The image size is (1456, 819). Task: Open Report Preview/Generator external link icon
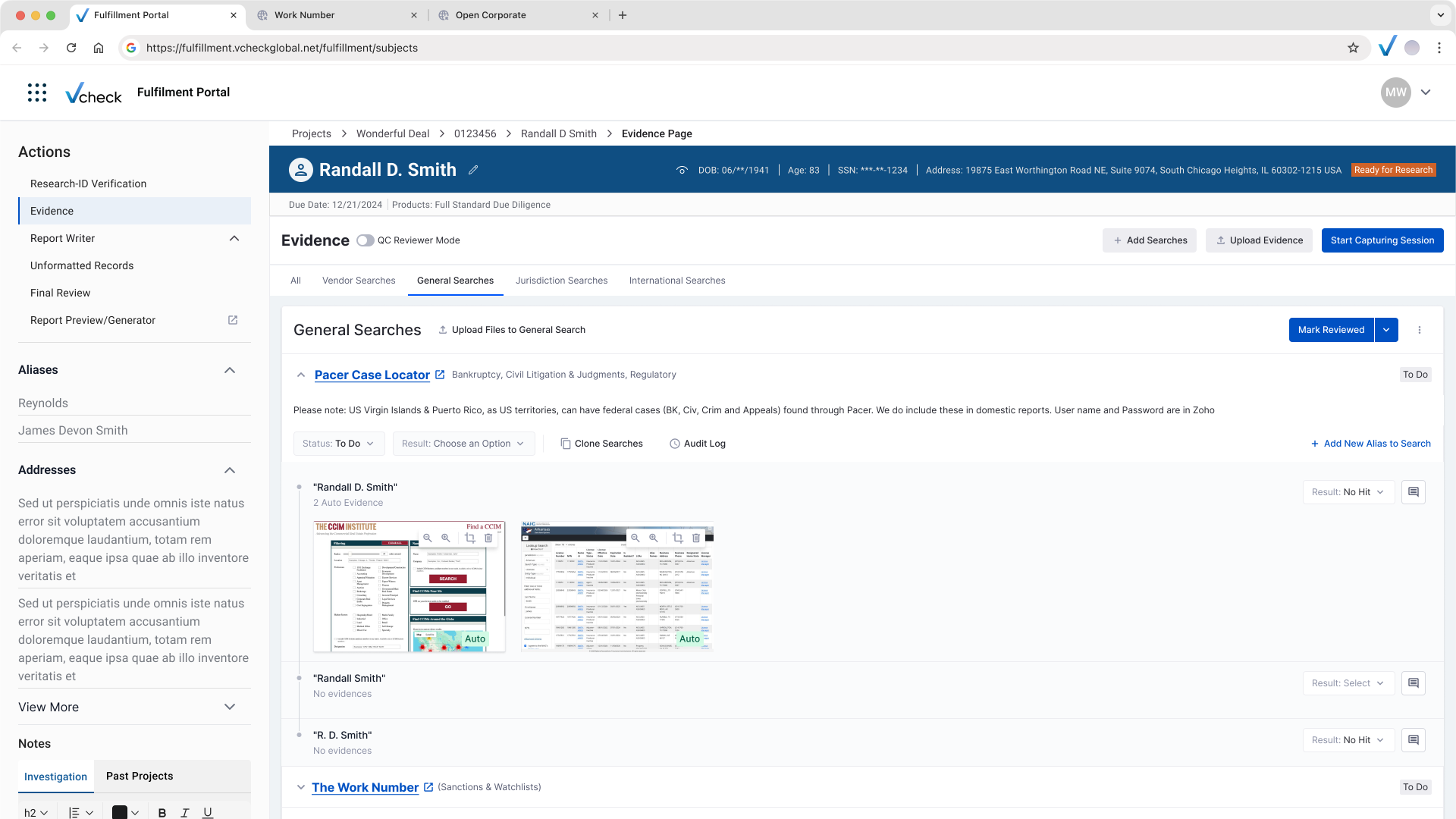pos(233,320)
